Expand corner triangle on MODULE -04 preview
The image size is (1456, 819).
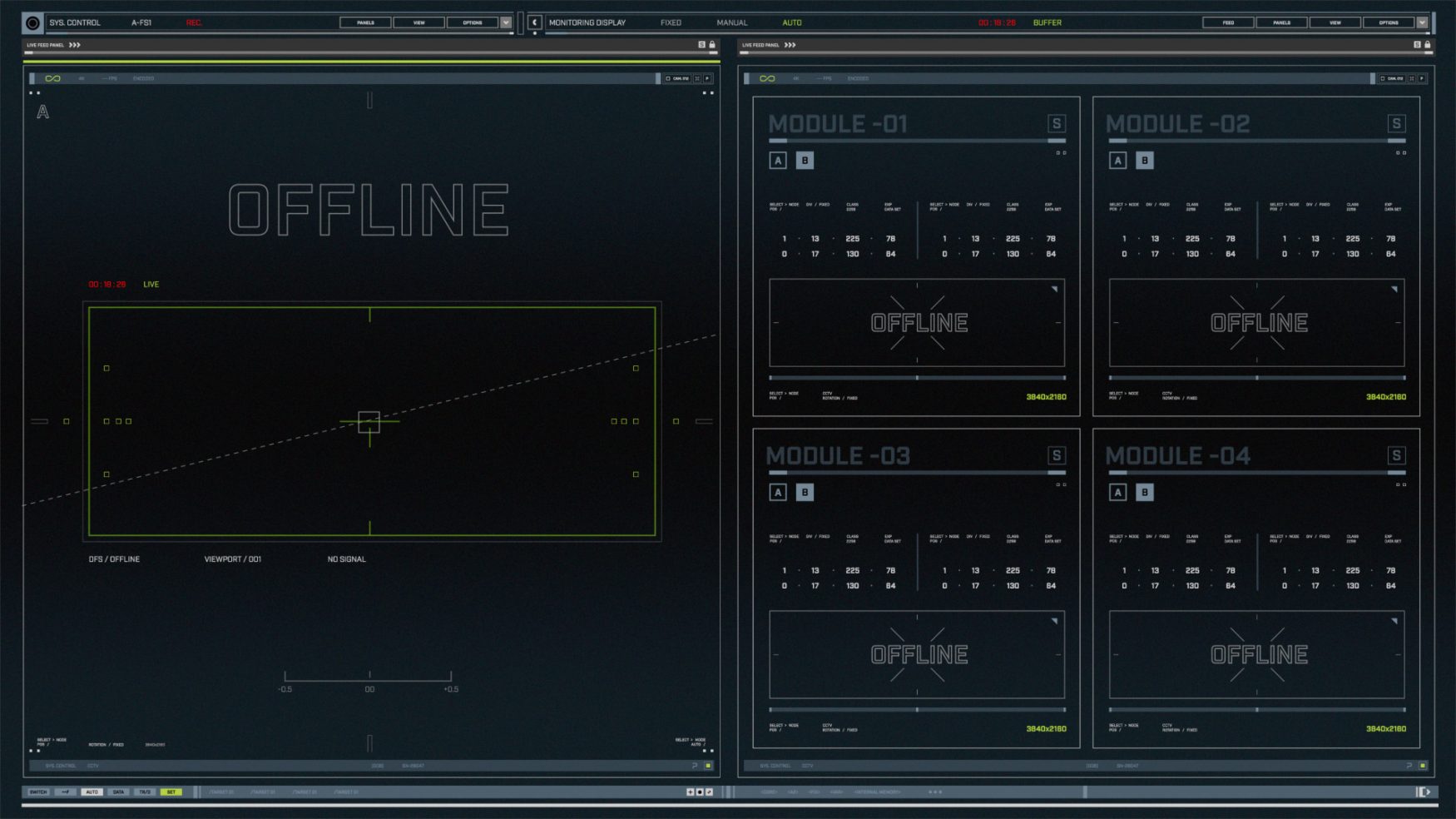point(1394,621)
